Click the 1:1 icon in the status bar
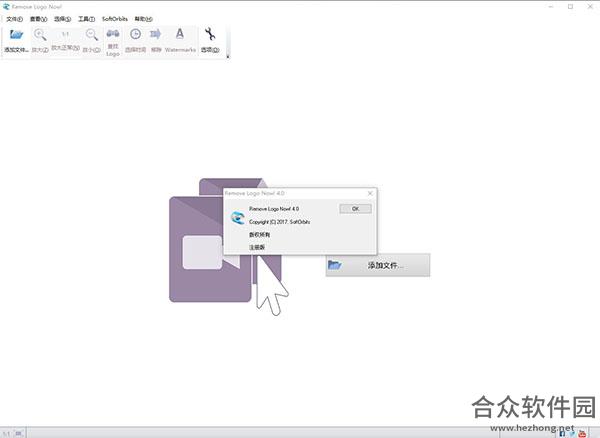This screenshot has width=600, height=438. 7,433
